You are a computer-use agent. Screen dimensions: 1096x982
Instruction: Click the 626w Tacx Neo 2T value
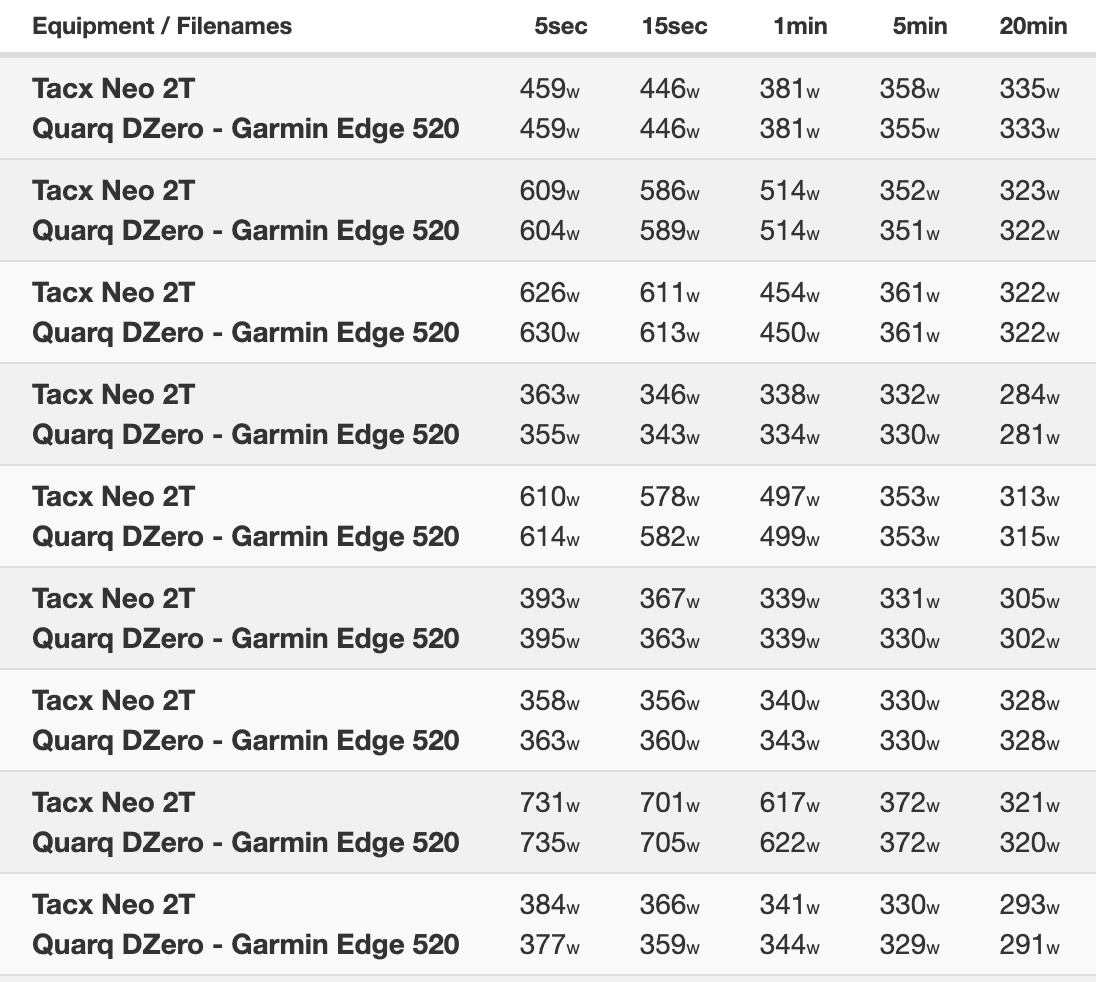click(x=549, y=292)
